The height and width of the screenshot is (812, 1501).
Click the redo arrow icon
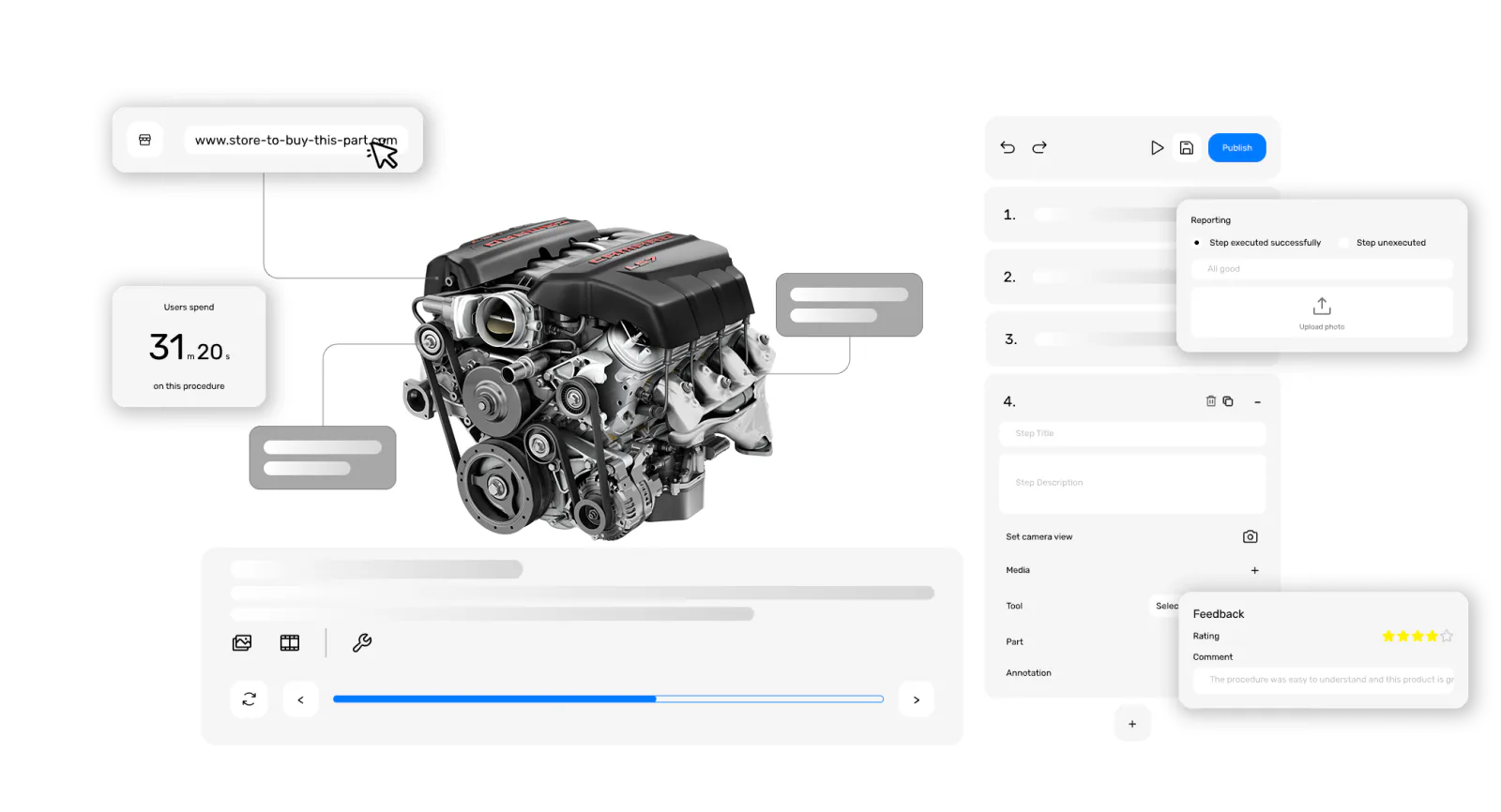click(x=1039, y=147)
